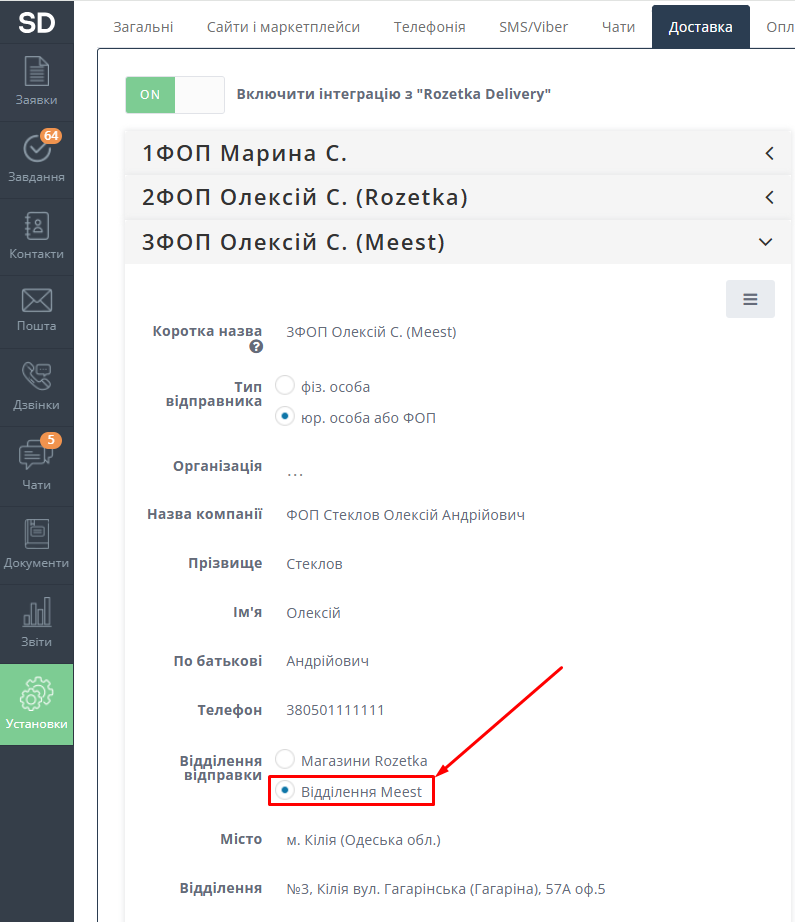Select фіз. особа sender type

pos(285,386)
